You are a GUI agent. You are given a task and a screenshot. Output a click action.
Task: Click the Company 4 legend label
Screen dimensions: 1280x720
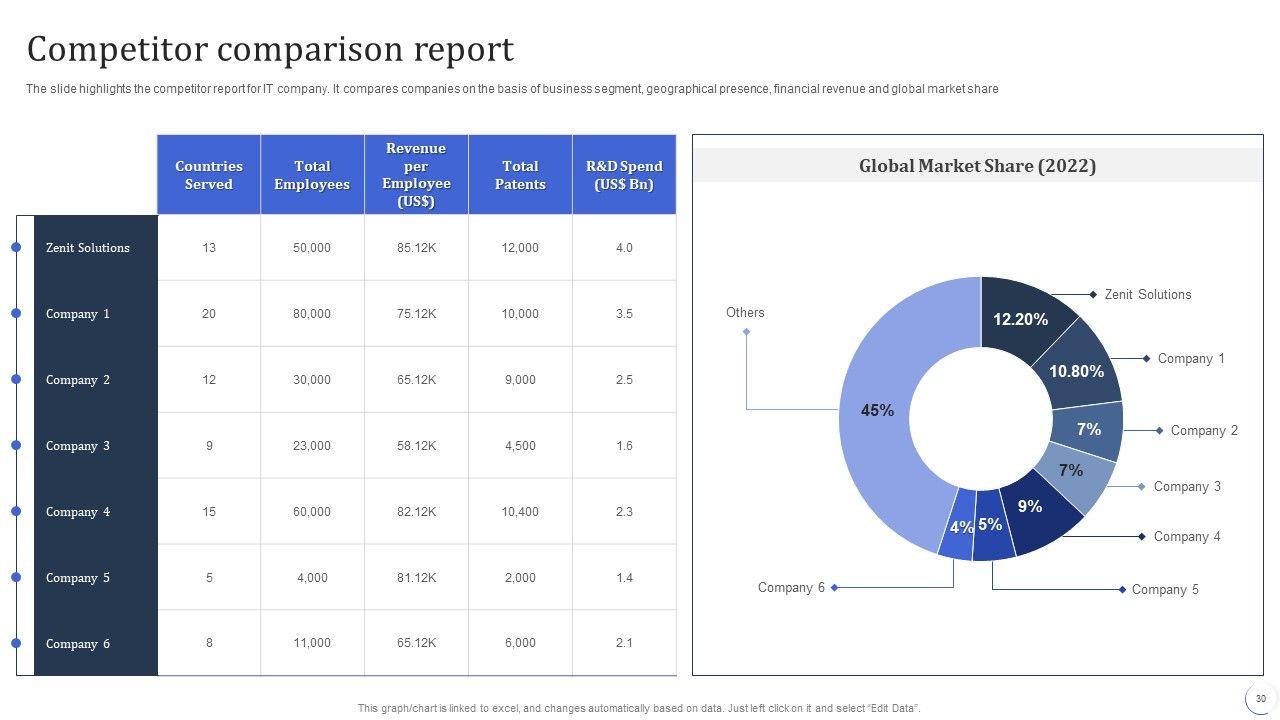coord(1187,537)
